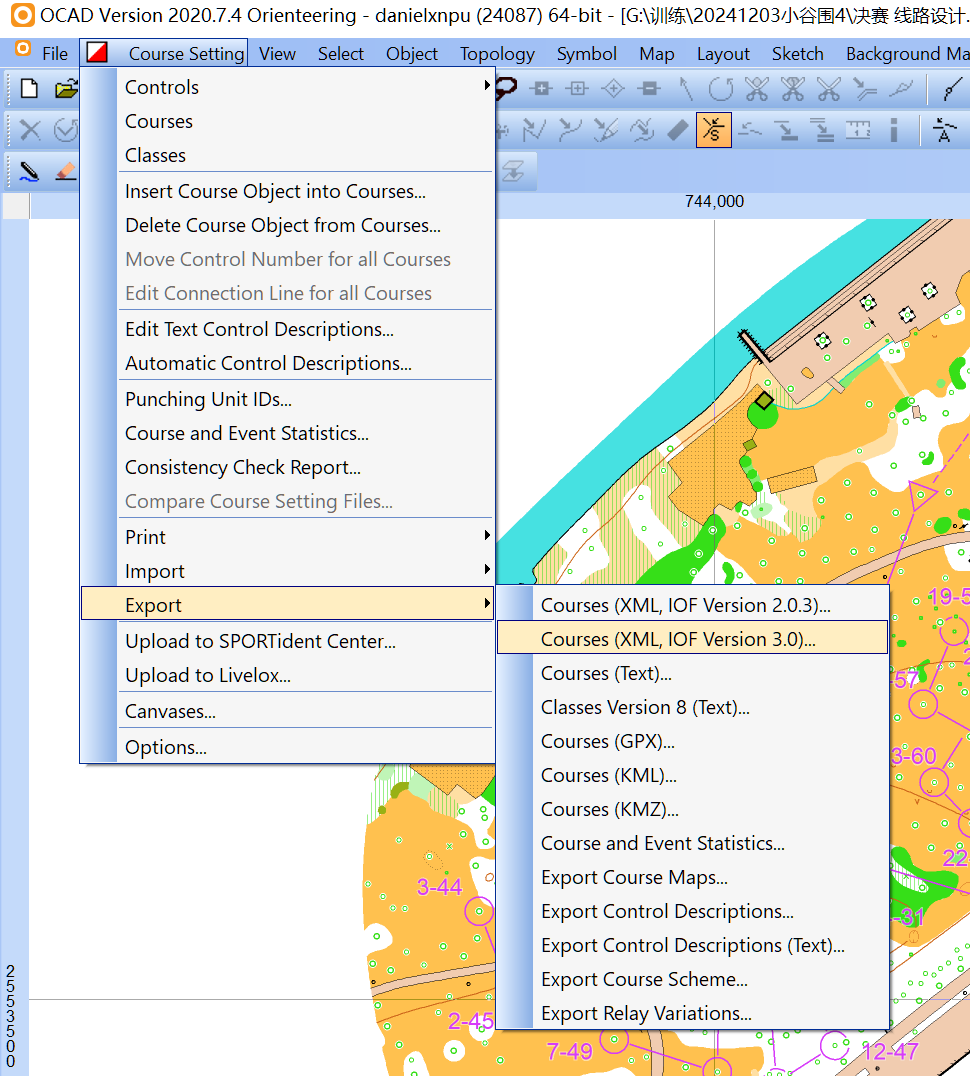This screenshot has height=1076, width=970.
Task: Select Export Course Maps option
Action: pyautogui.click(x=634, y=877)
